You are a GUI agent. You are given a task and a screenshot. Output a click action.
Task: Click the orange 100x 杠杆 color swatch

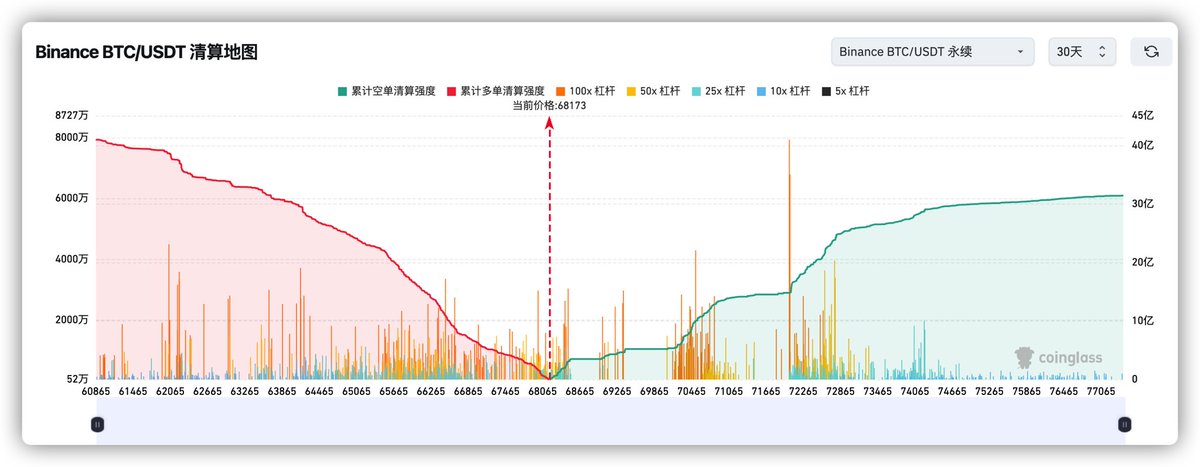point(562,91)
